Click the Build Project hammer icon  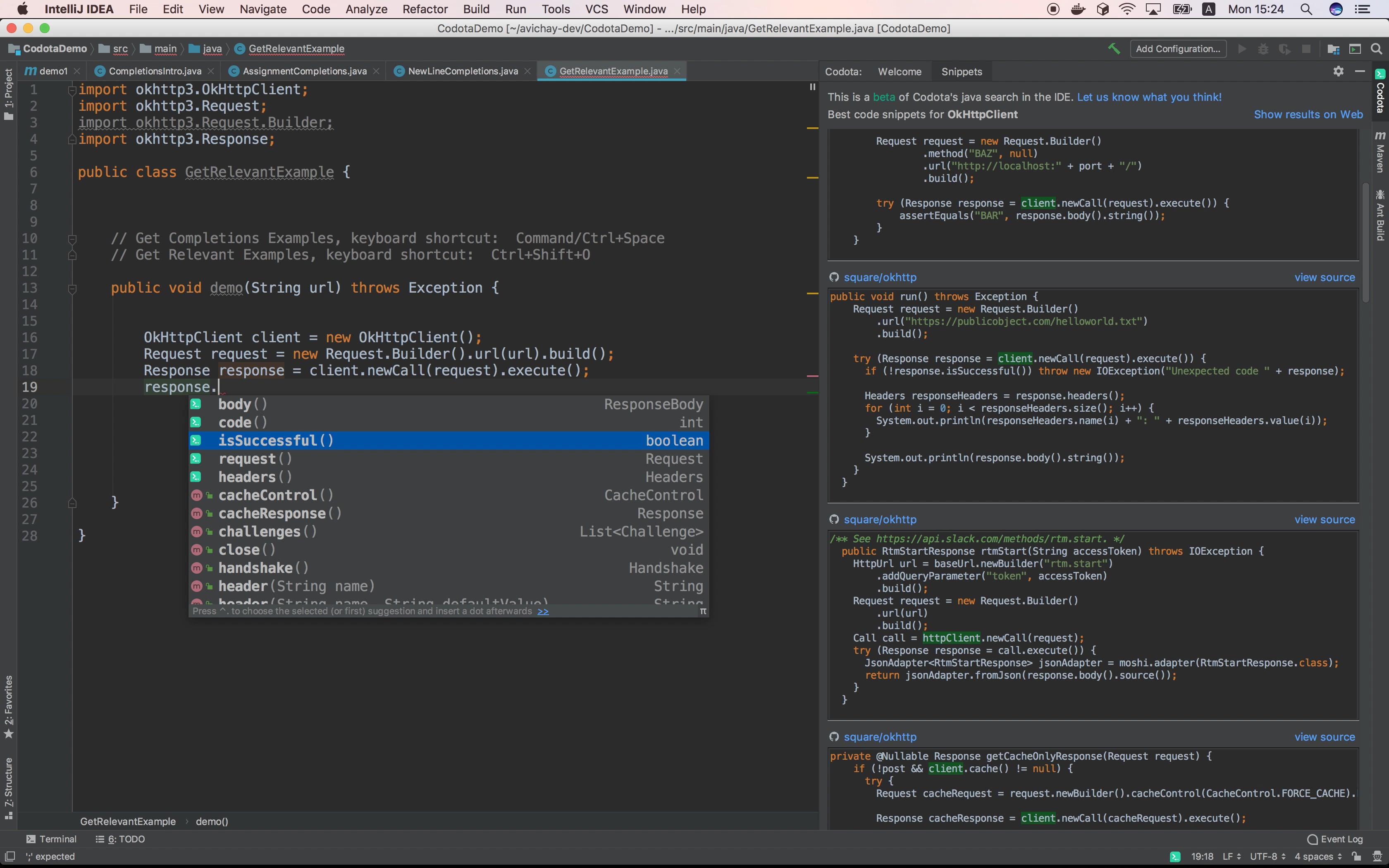[1114, 49]
